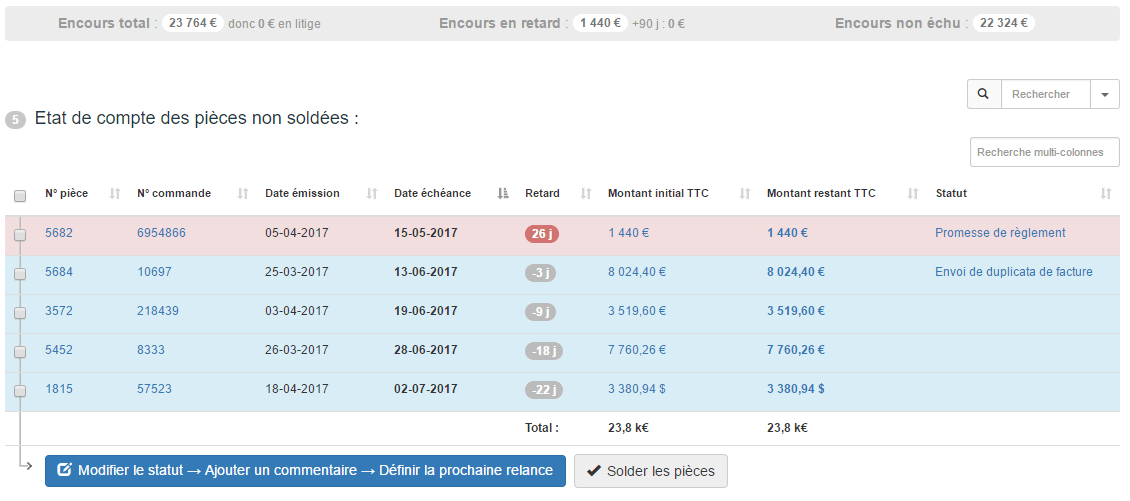Viewport: 1130px width, 501px height.
Task: Click the red 26 j delay badge
Action: (x=542, y=234)
